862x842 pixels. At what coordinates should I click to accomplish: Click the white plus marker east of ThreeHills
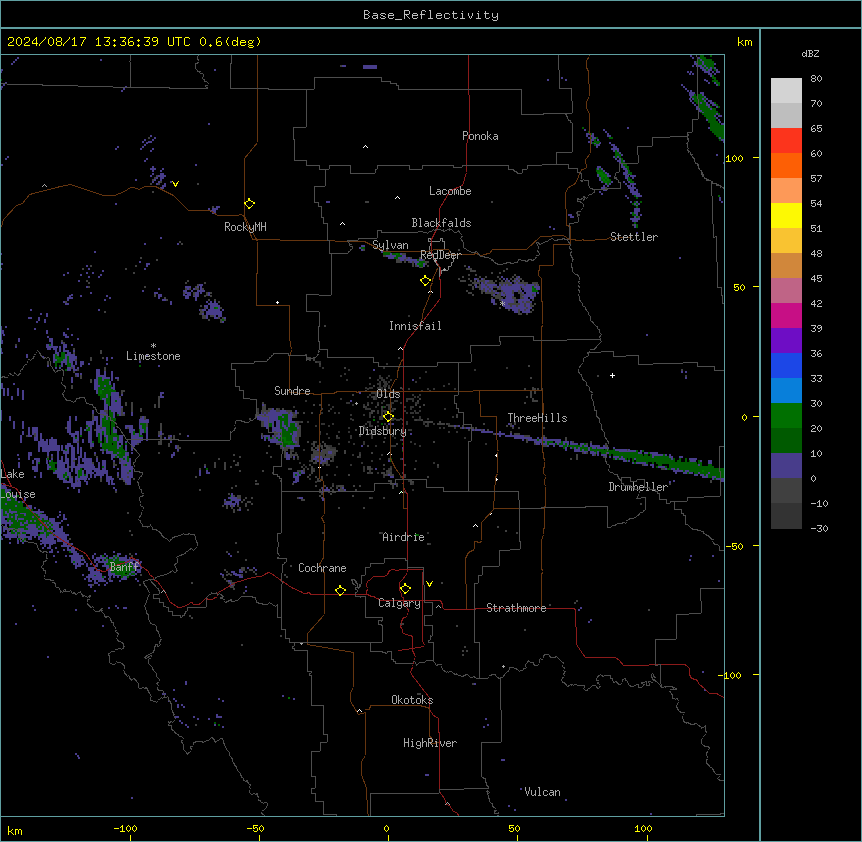612,375
